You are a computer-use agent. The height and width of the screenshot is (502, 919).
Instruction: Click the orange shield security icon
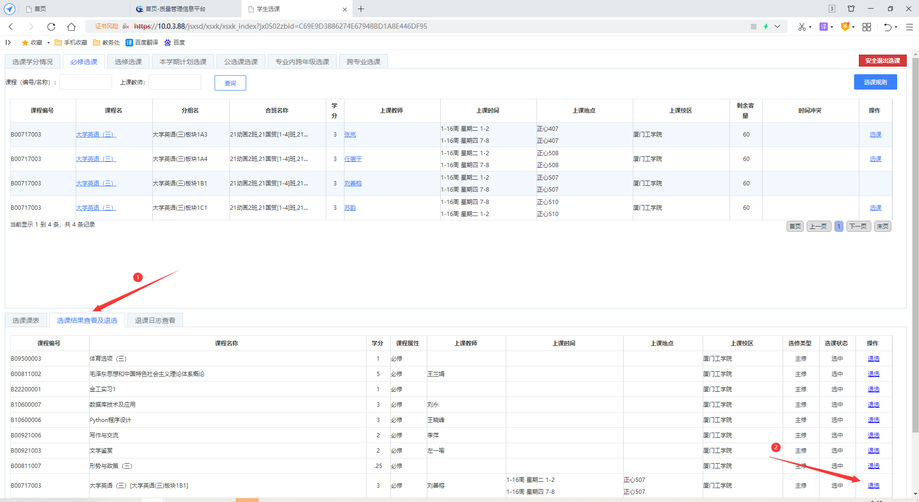(845, 26)
